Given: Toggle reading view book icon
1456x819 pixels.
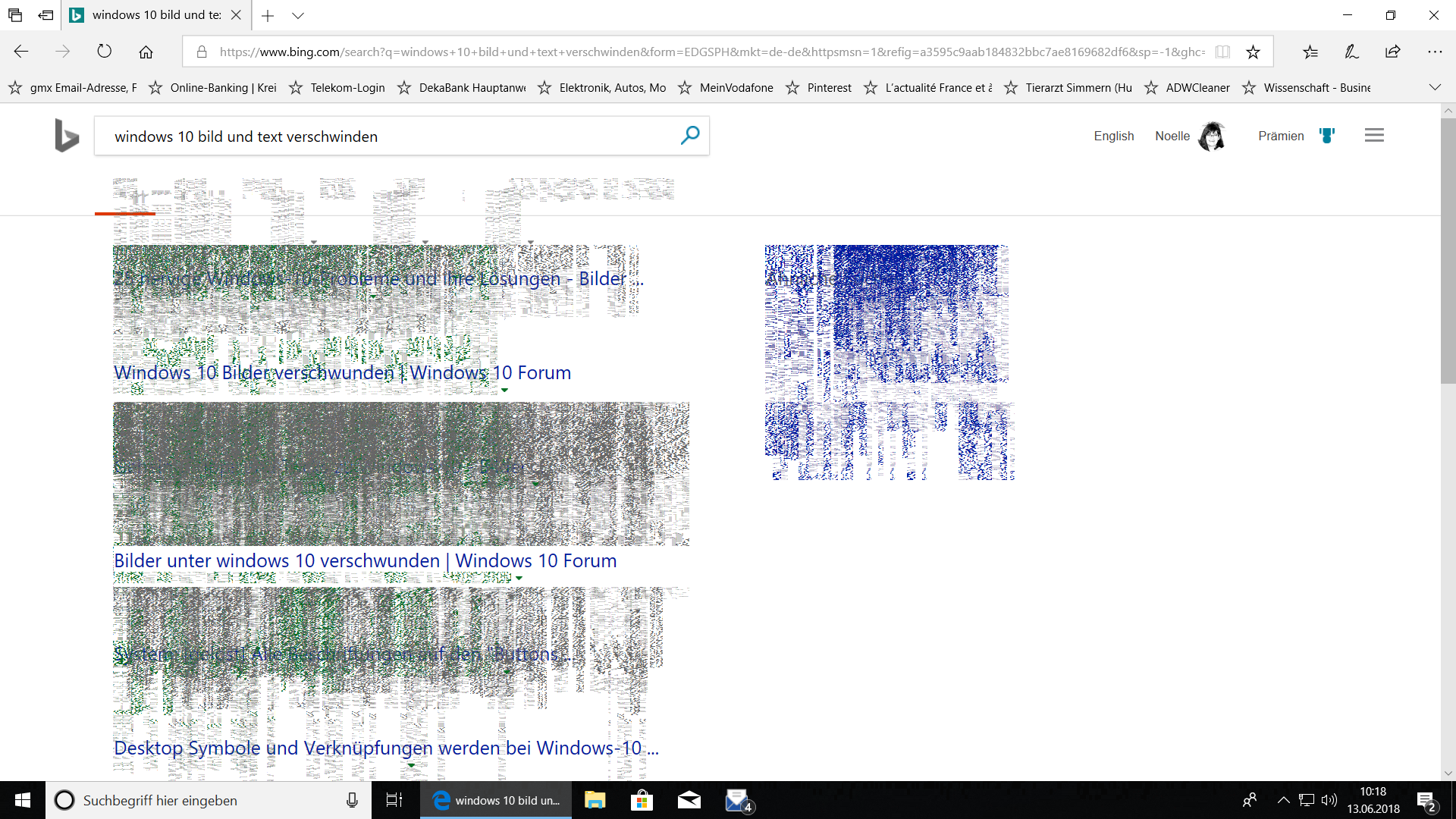Looking at the screenshot, I should click(1222, 52).
